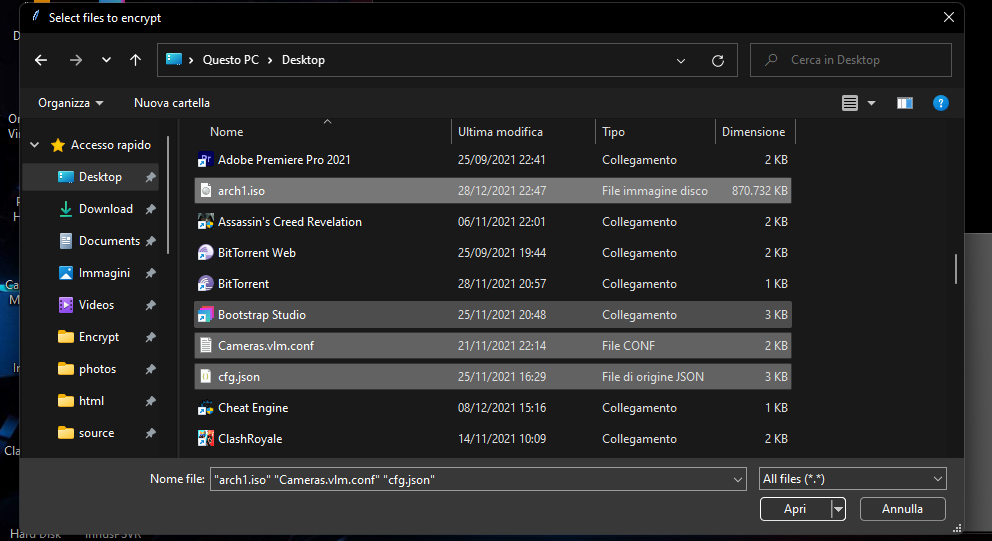Click the 'Cheat Engine' file name
This screenshot has width=992, height=541.
tap(253, 407)
